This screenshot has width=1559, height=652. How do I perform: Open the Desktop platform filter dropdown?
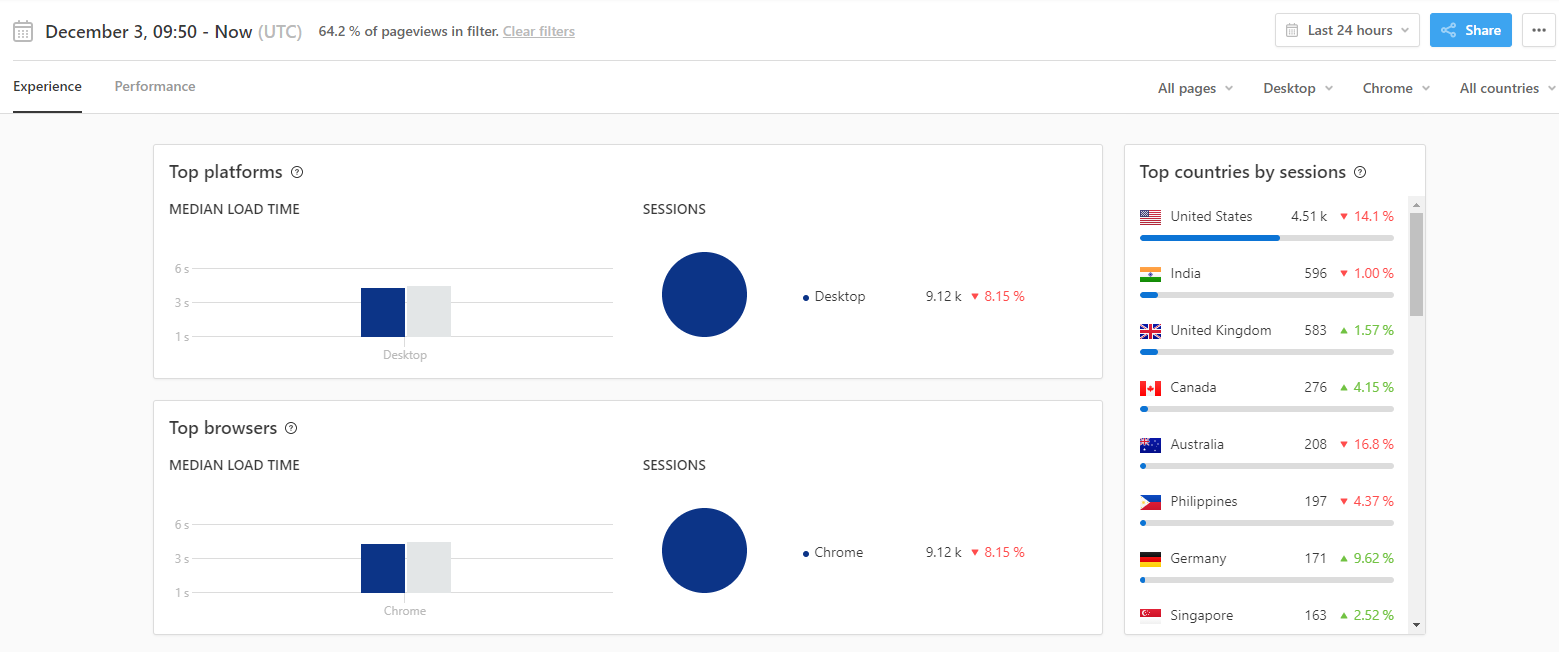[x=1298, y=88]
